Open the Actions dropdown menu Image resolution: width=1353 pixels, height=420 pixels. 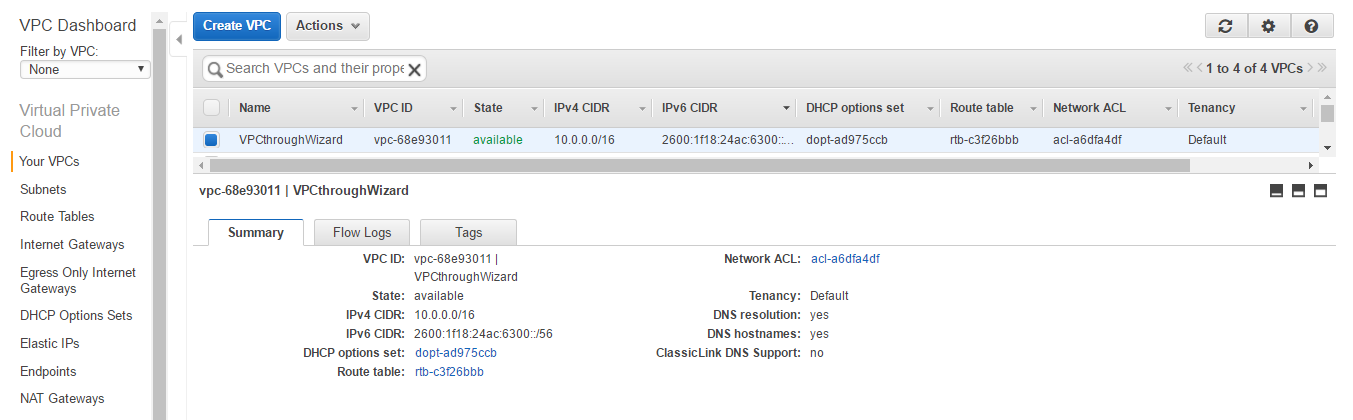click(x=328, y=26)
